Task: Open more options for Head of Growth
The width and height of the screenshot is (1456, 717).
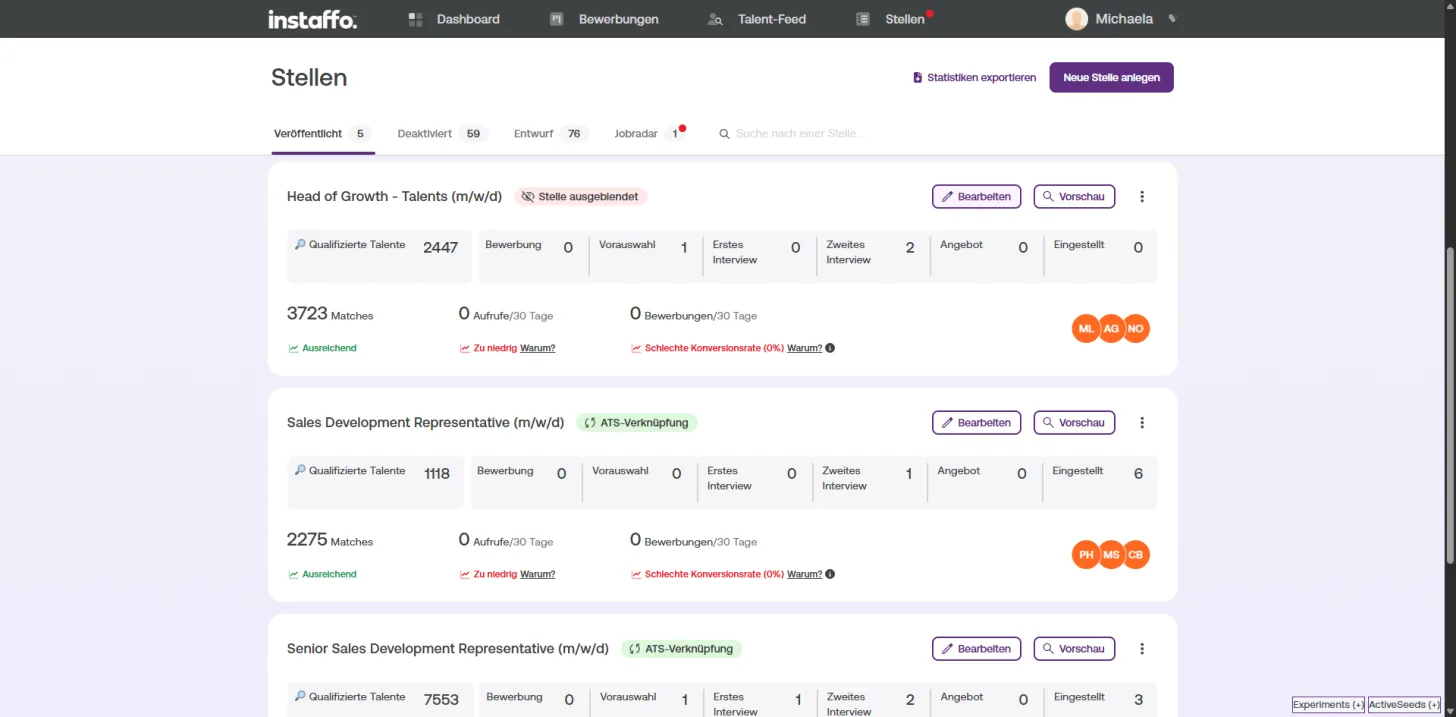Action: click(x=1142, y=197)
